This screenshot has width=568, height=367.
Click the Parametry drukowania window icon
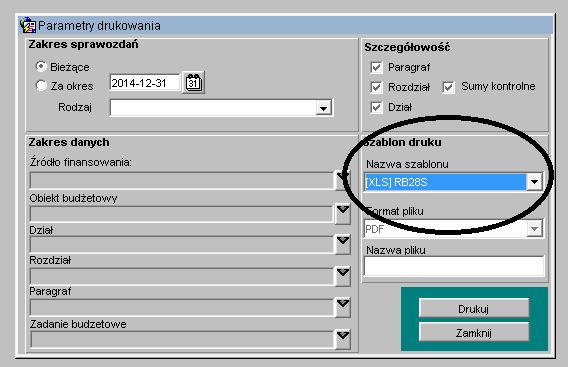pos(28,25)
